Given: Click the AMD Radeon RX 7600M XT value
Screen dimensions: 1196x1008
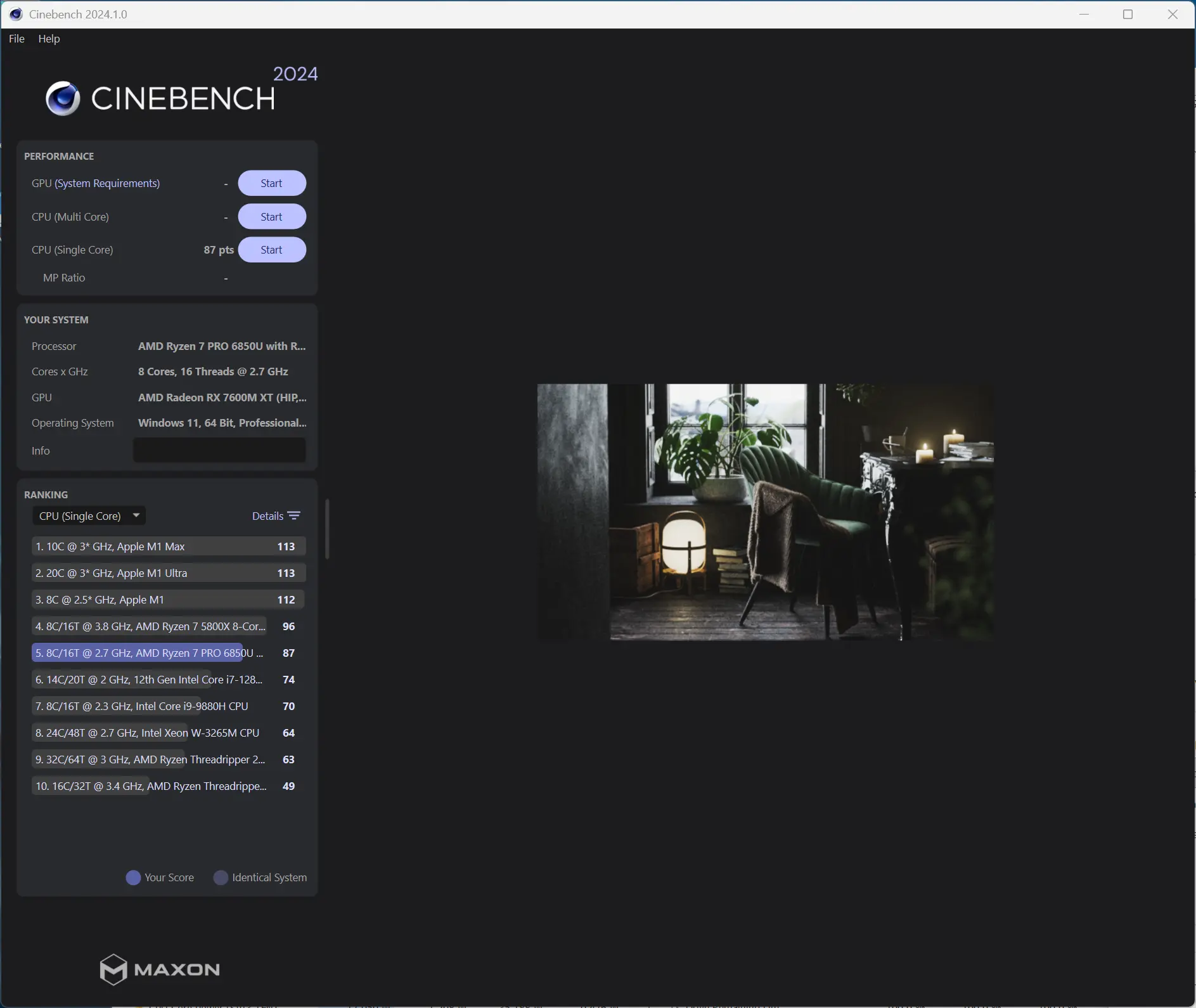Looking at the screenshot, I should [x=222, y=397].
